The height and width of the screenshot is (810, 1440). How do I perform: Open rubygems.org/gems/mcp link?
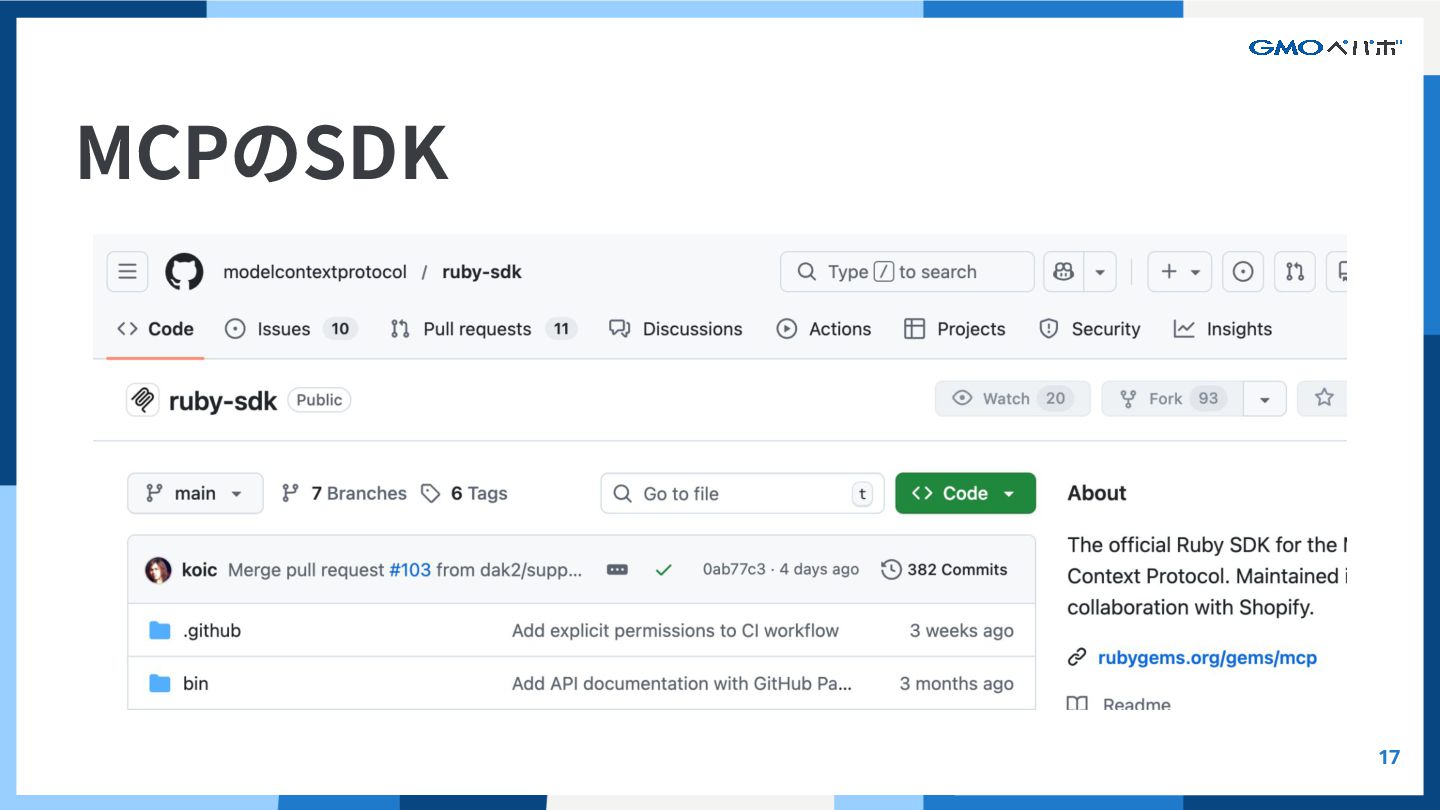1207,657
